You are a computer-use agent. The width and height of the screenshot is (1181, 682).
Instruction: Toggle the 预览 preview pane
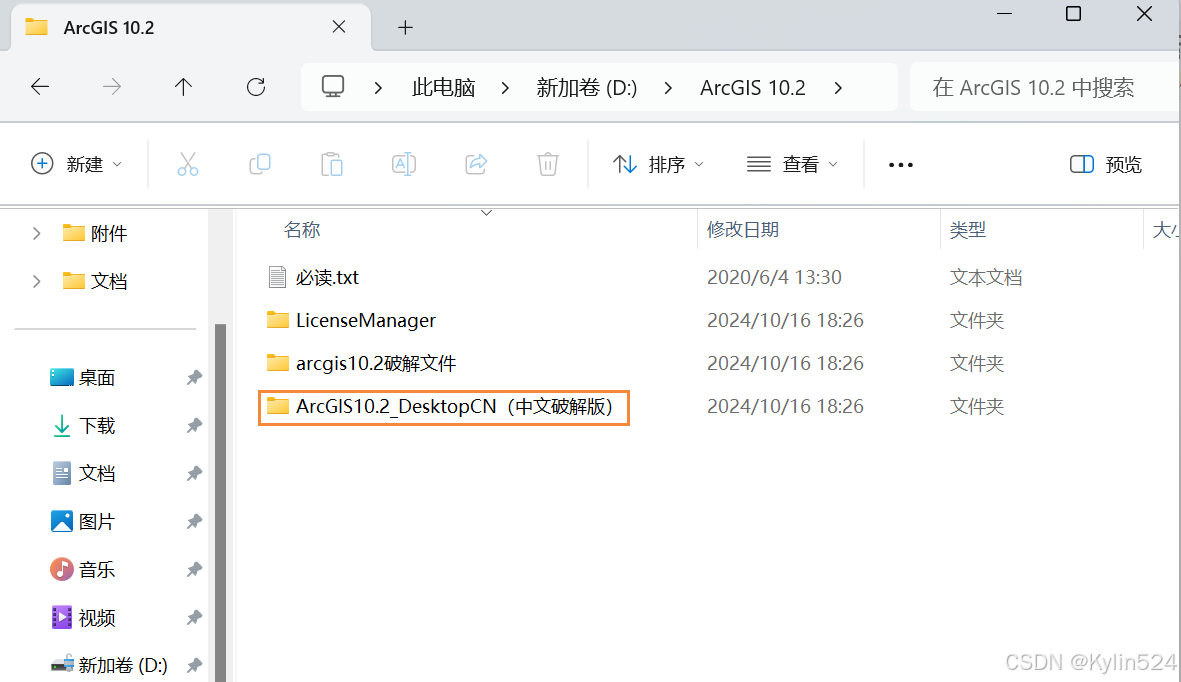(1106, 164)
